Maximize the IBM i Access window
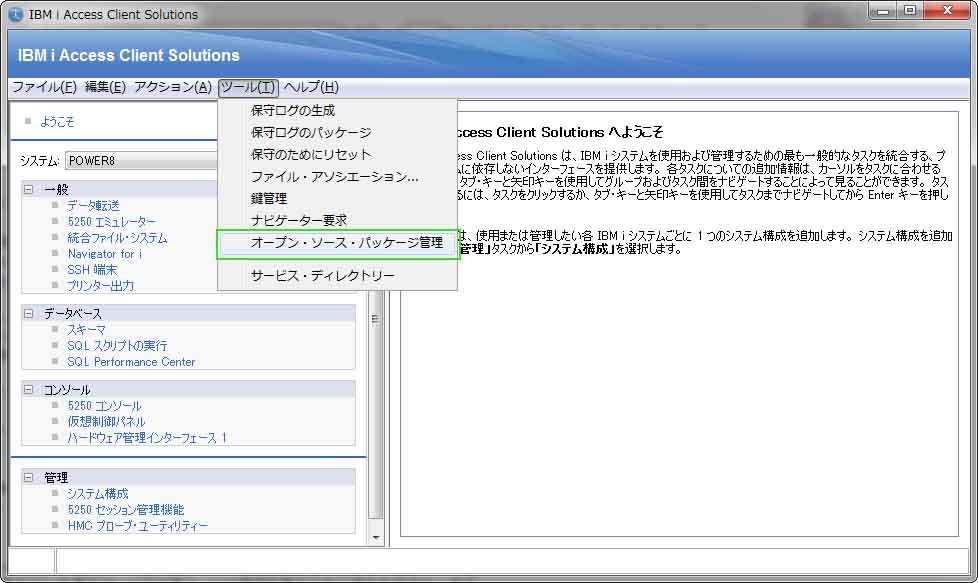The height and width of the screenshot is (583, 978). coord(910,11)
